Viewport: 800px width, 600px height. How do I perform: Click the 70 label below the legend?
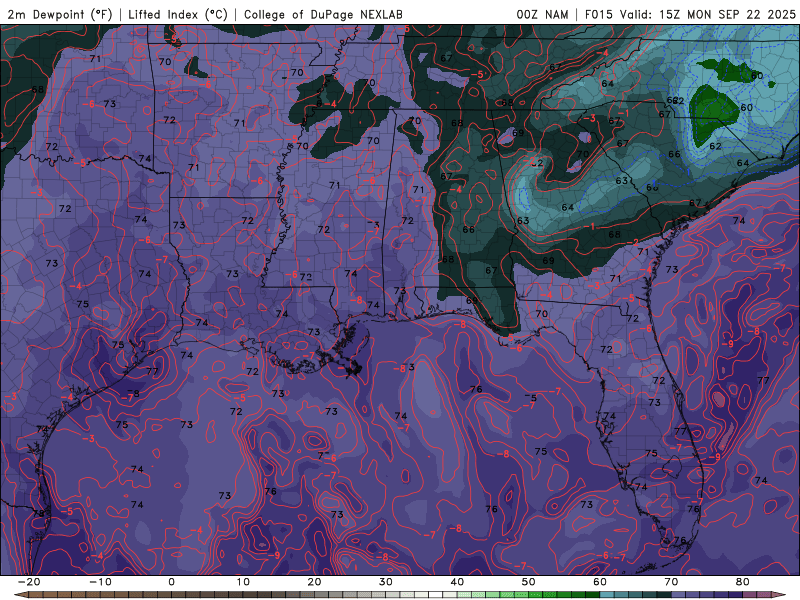(x=671, y=582)
